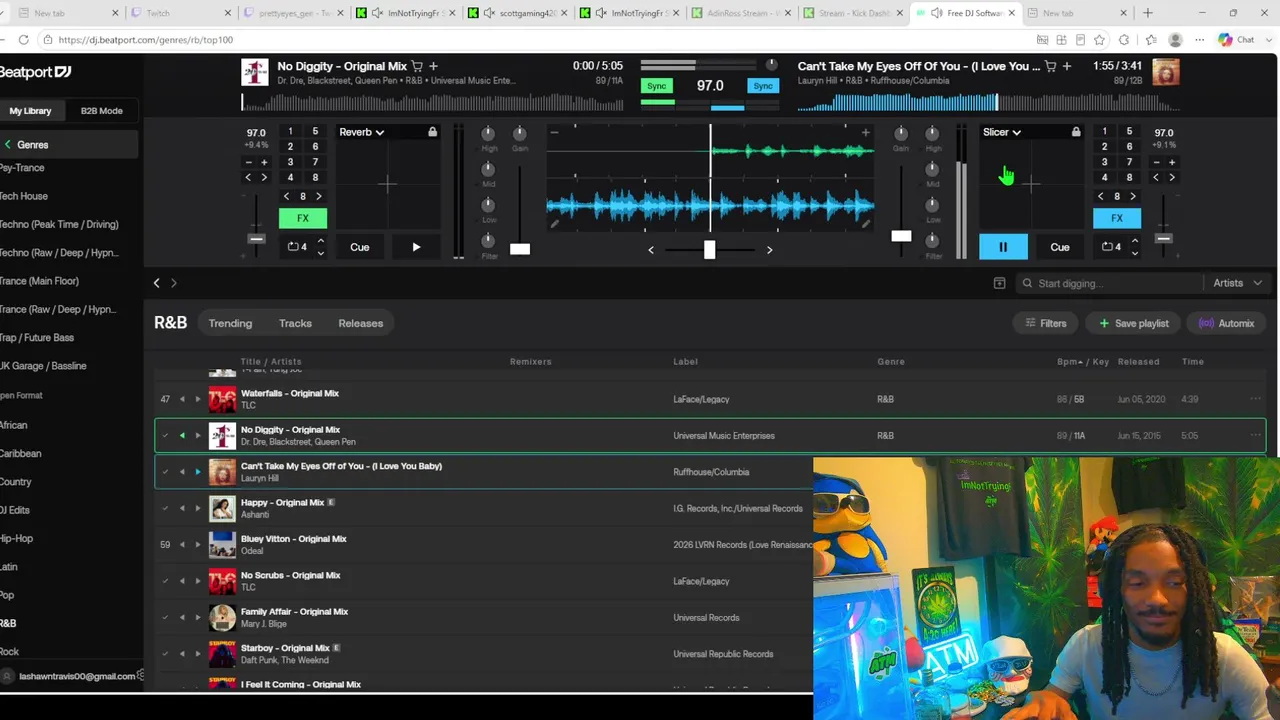Click the right deck Cue button
Screen dimensions: 1280x720
click(x=1060, y=247)
